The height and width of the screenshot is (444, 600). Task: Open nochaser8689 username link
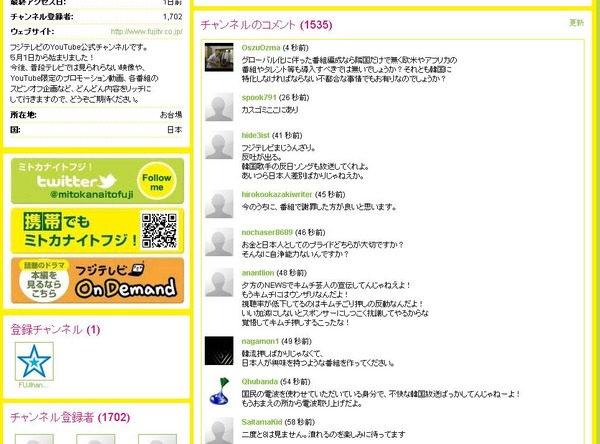267,232
